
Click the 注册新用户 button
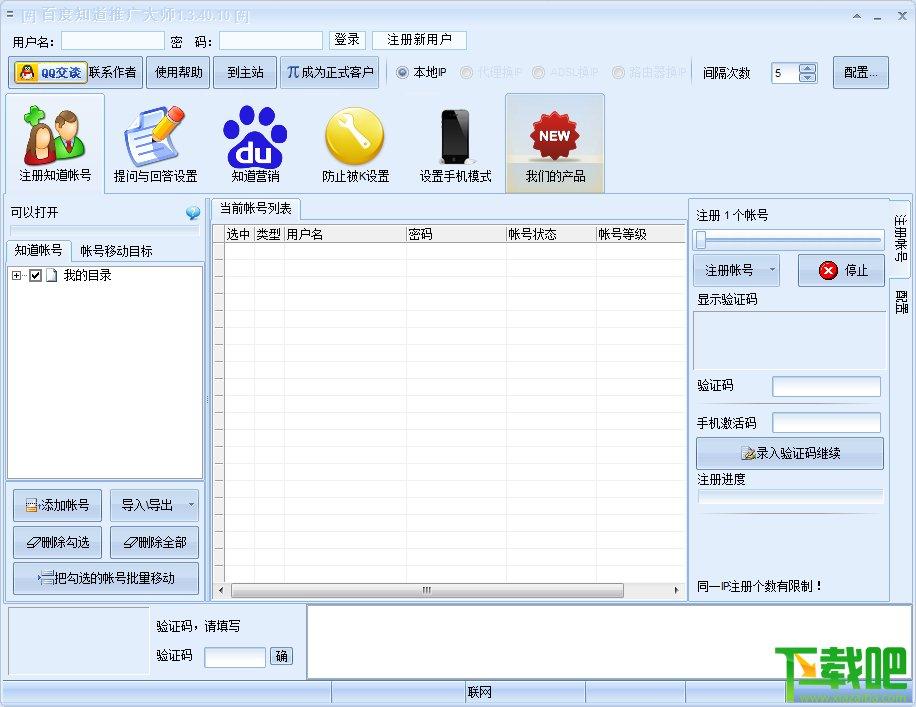[419, 40]
